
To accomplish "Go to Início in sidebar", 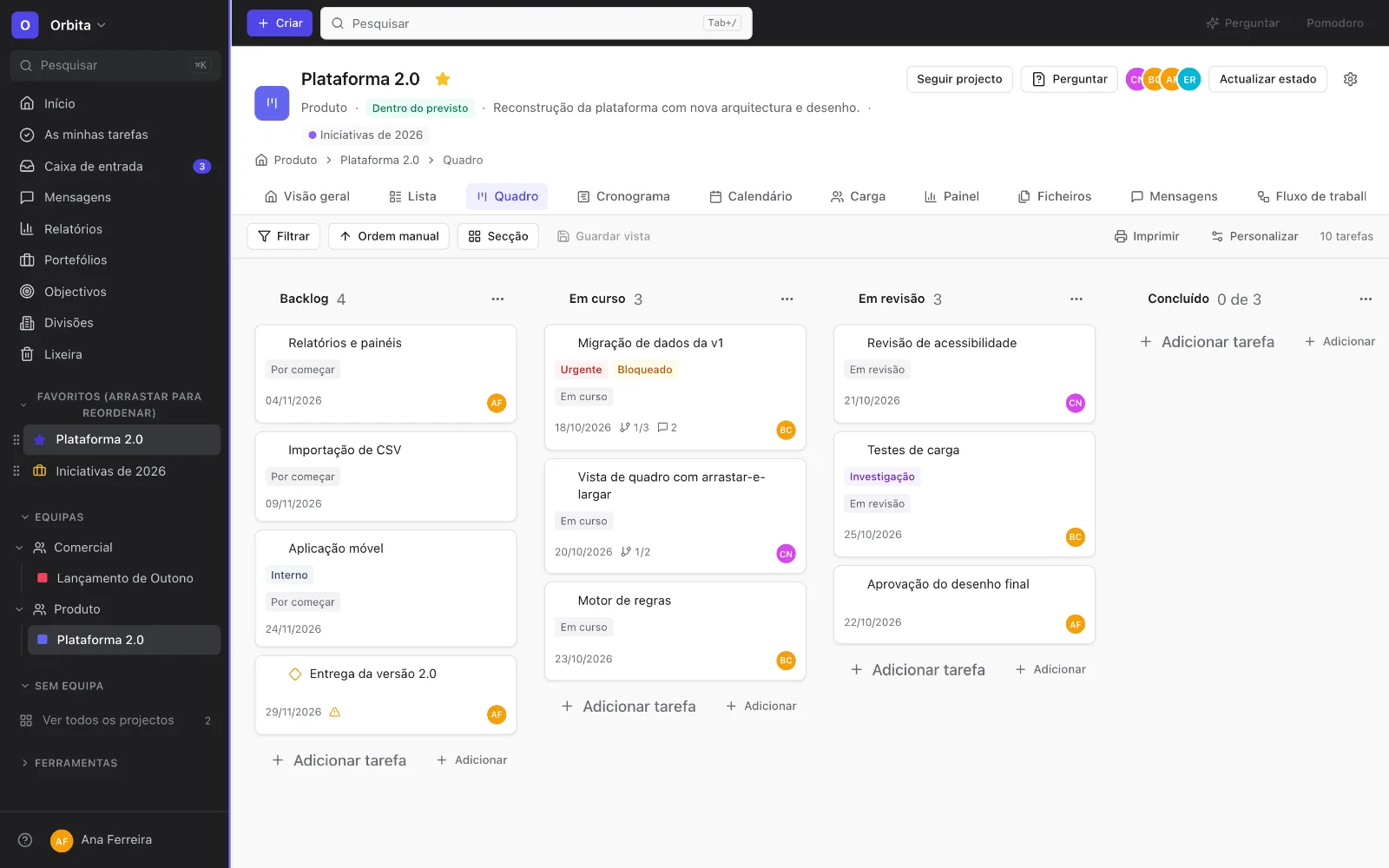I will (115, 103).
